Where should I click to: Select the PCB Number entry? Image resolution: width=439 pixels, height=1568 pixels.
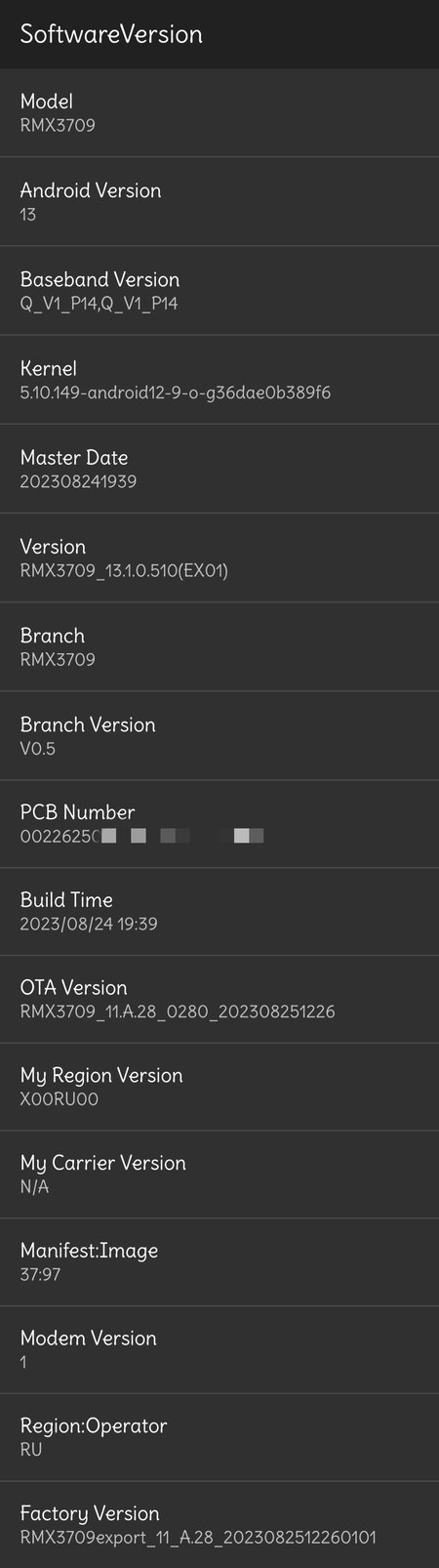(x=219, y=823)
